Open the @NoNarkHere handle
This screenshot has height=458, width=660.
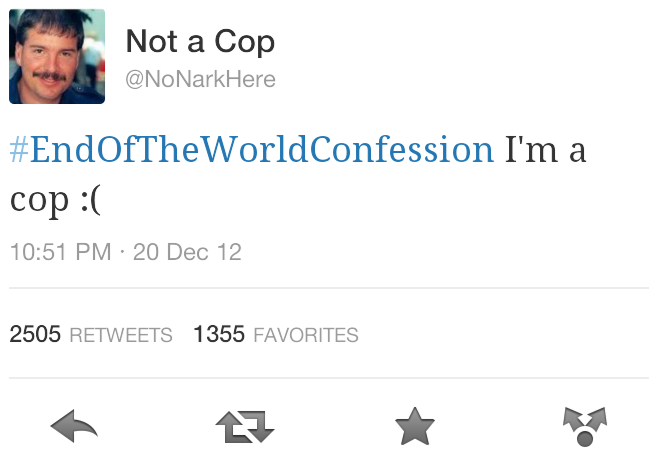pyautogui.click(x=200, y=79)
